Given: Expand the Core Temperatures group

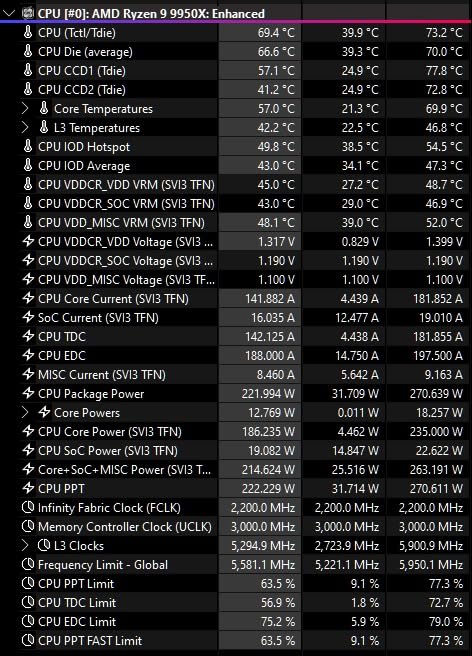Looking at the screenshot, I should [25, 109].
